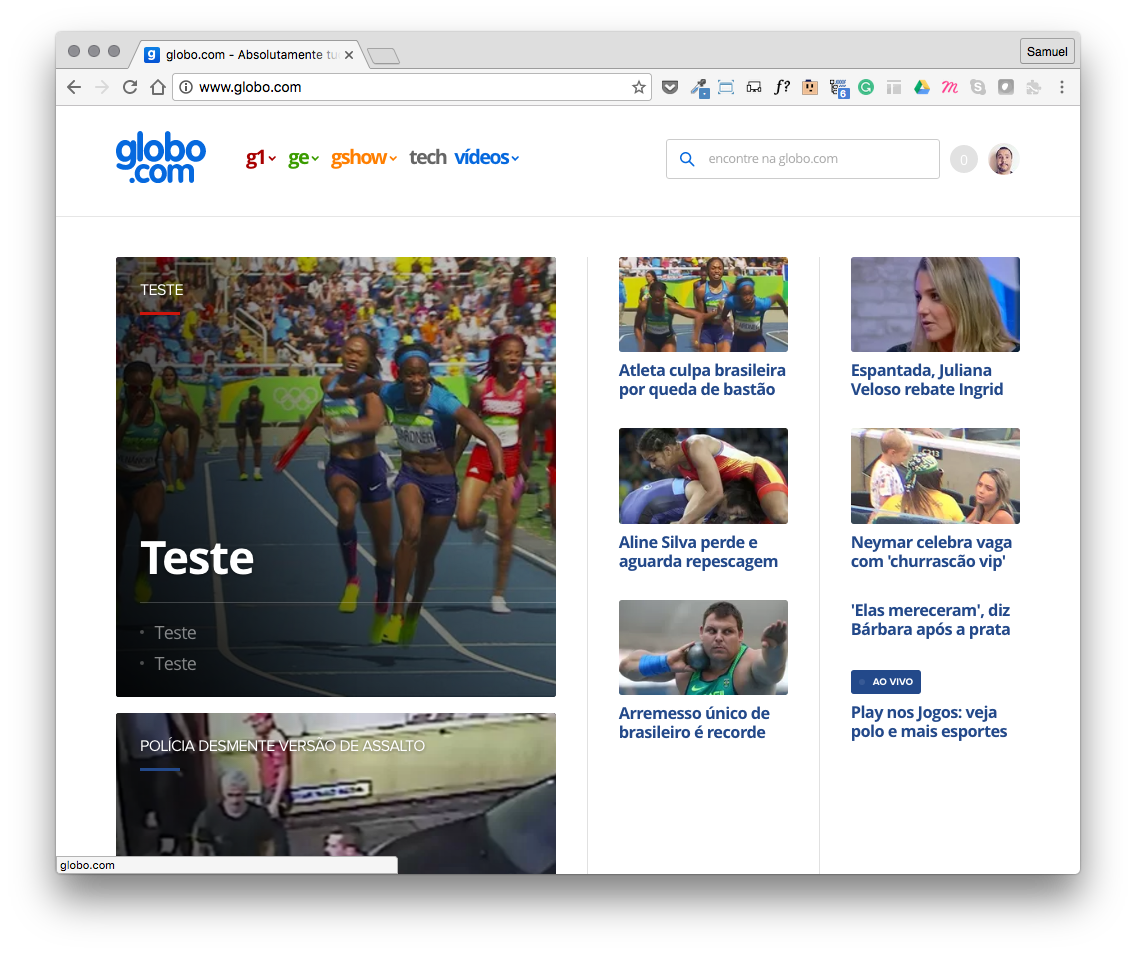
Task: Open the eyedropper color picker extension
Action: pos(699,88)
